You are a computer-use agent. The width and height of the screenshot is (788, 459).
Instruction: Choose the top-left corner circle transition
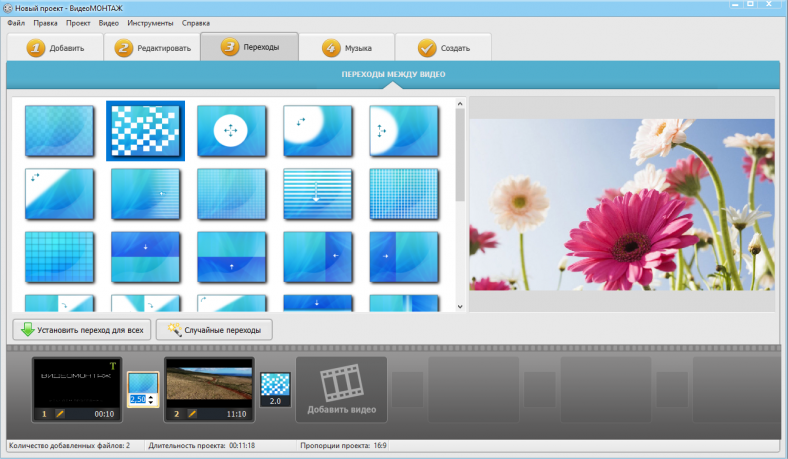click(318, 131)
